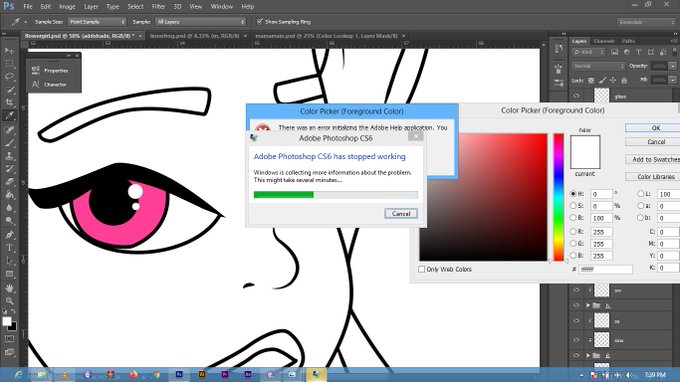Click the rainbow hue slider strip
Screen dimensions: 680x382
pyautogui.click(x=558, y=197)
